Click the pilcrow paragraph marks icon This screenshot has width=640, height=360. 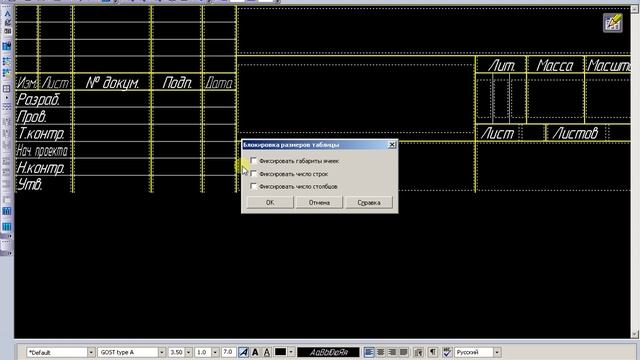pos(433,352)
